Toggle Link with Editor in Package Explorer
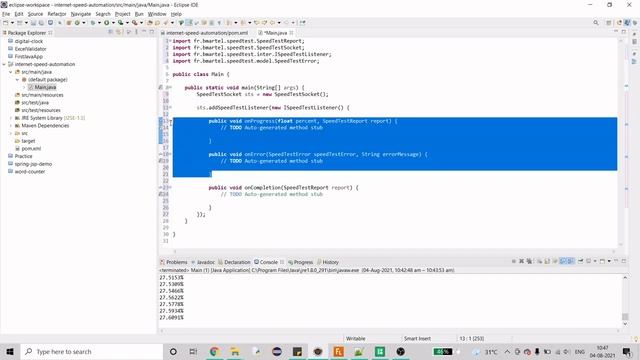 point(119,32)
